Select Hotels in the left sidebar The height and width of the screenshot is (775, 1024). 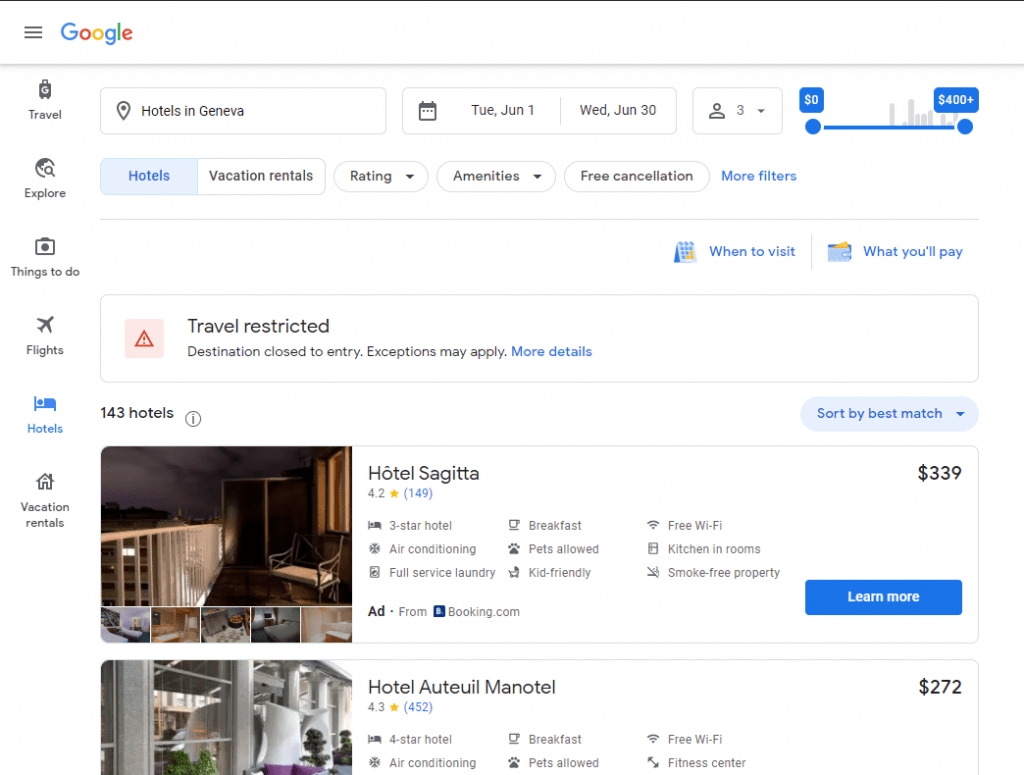coord(44,415)
